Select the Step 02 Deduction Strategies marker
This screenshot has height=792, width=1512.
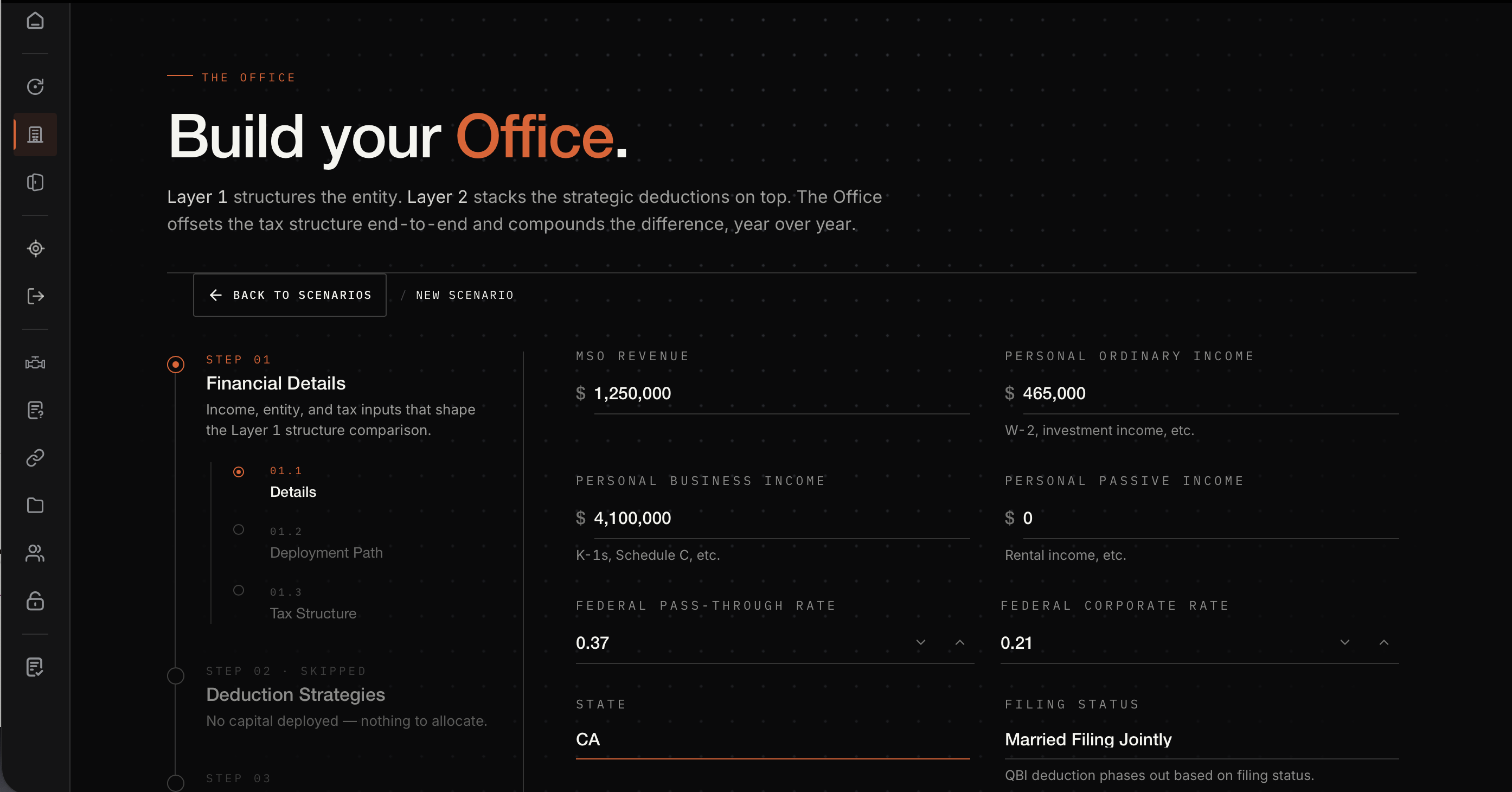click(176, 676)
